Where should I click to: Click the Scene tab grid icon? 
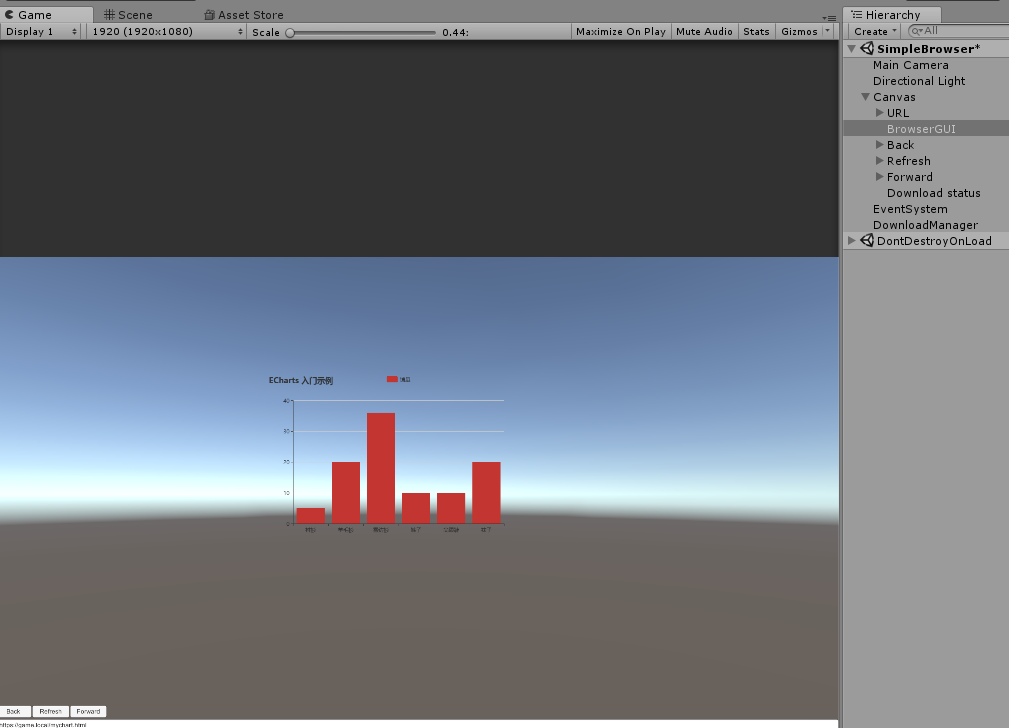point(110,14)
